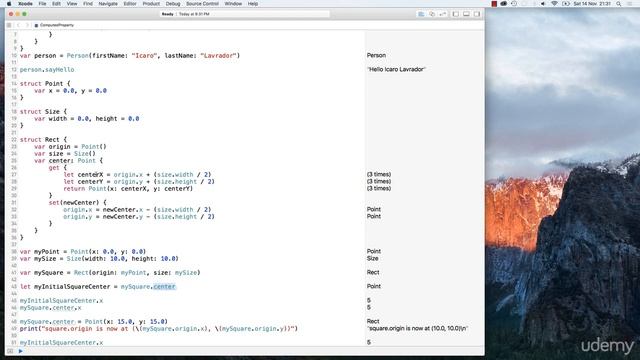The height and width of the screenshot is (360, 640).
Task: Click the return Point line
Action: click(x=128, y=189)
